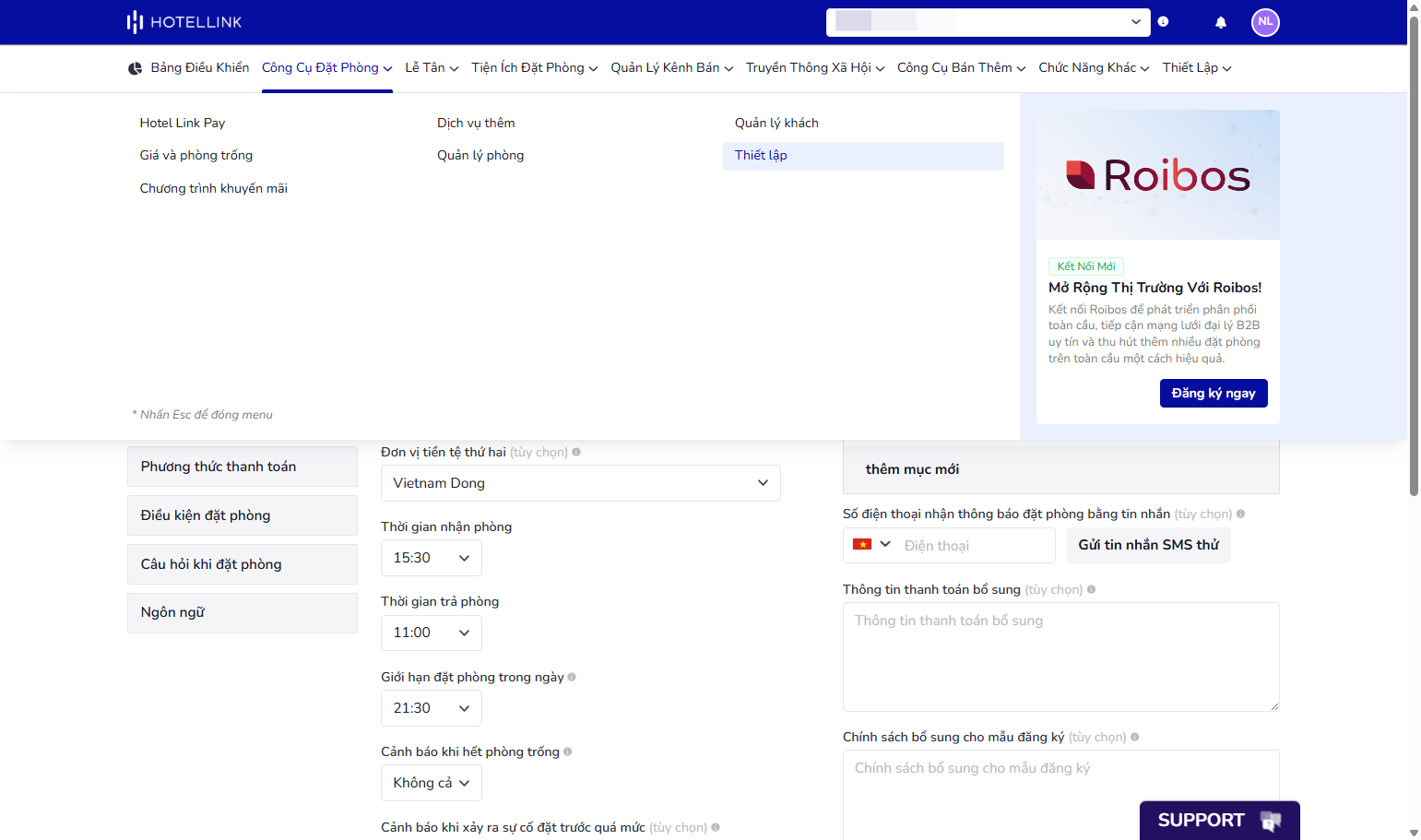Open Phương thức thanh toán sidebar tab

tap(243, 467)
